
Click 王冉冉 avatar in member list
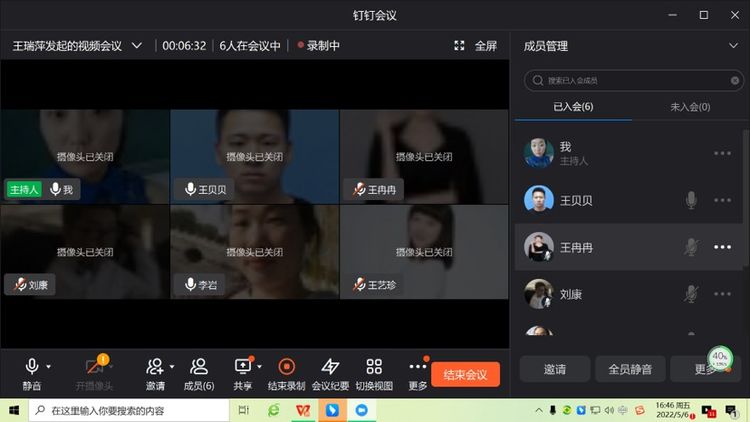(539, 246)
